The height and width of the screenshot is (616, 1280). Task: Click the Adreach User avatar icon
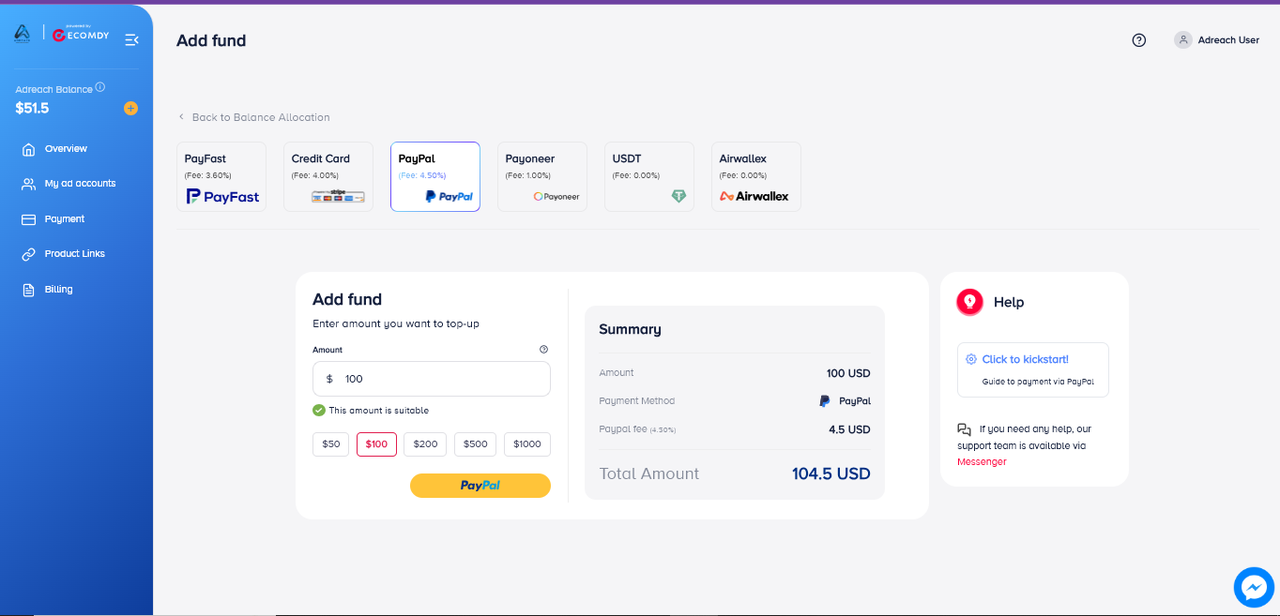pos(1183,40)
